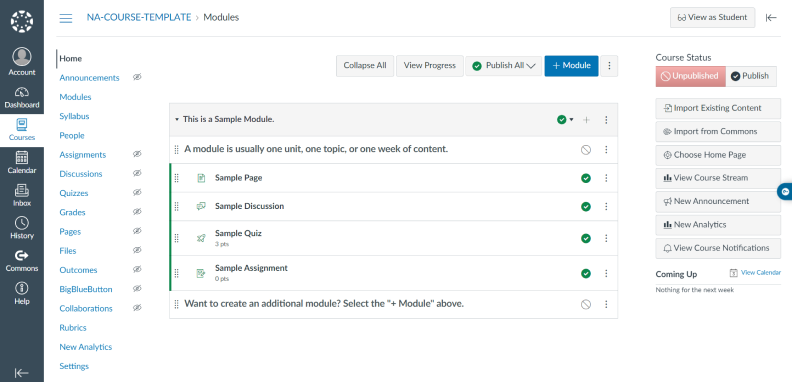Open kebab menu for Sample Module header

[x=606, y=120]
